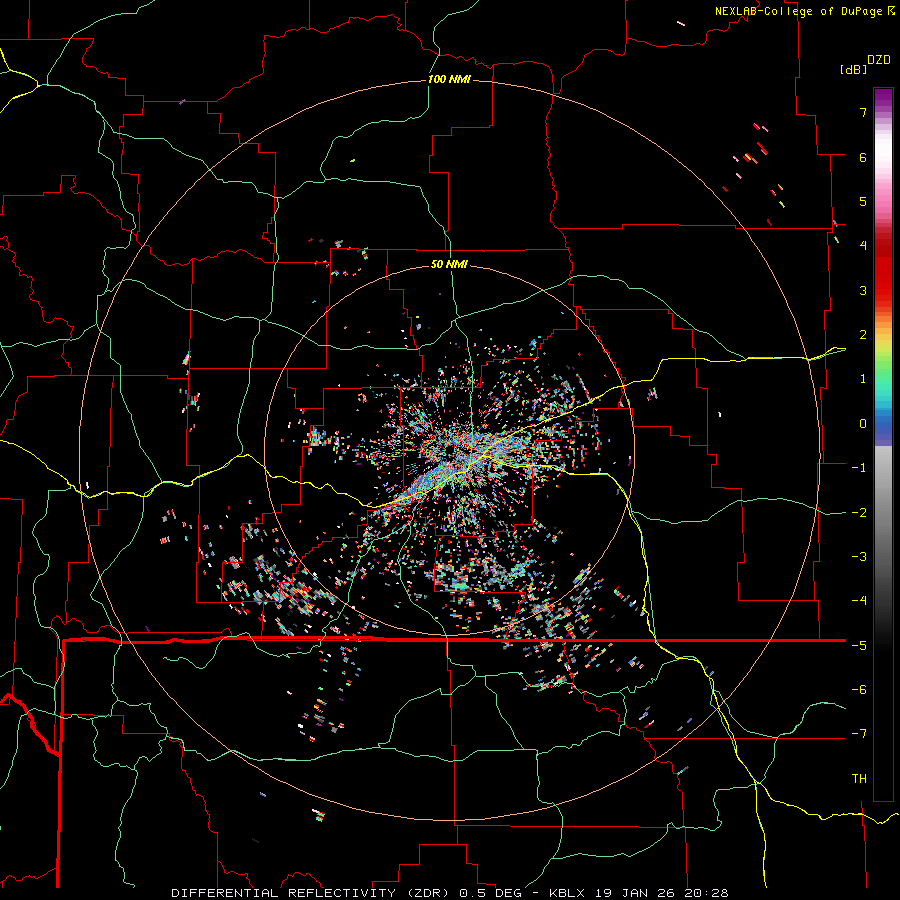Click the 4 value on color scale
The height and width of the screenshot is (900, 900).
863,246
